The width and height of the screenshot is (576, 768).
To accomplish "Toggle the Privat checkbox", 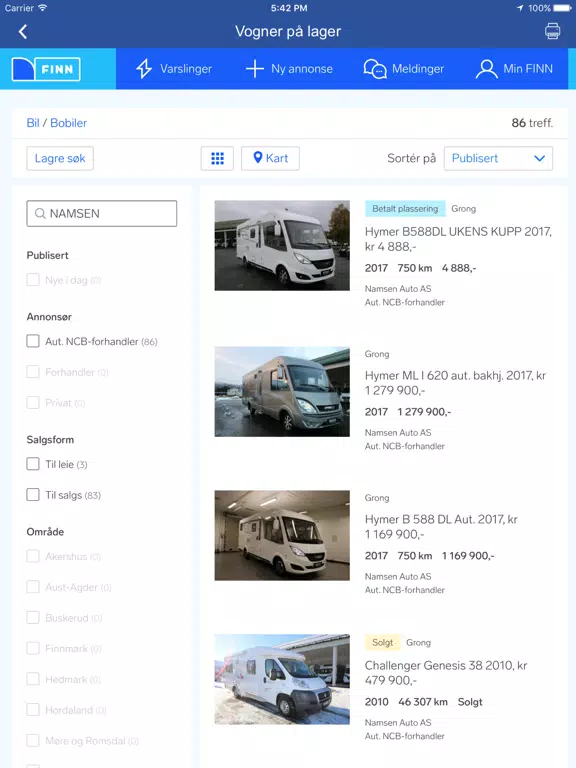I will coord(33,403).
